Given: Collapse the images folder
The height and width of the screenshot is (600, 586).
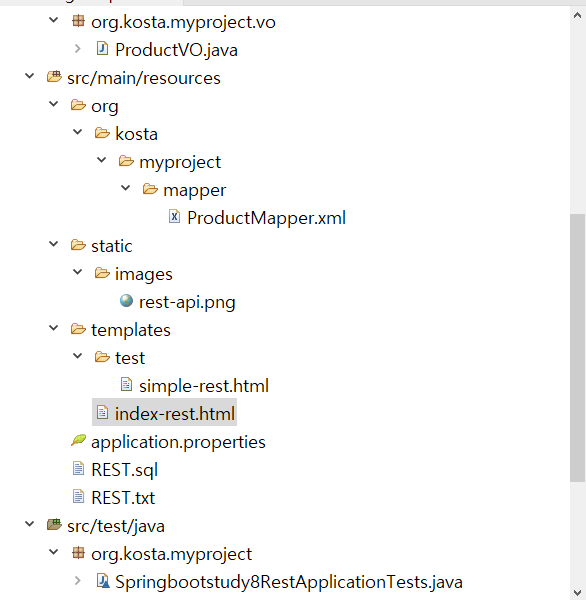Looking at the screenshot, I should click(78, 272).
